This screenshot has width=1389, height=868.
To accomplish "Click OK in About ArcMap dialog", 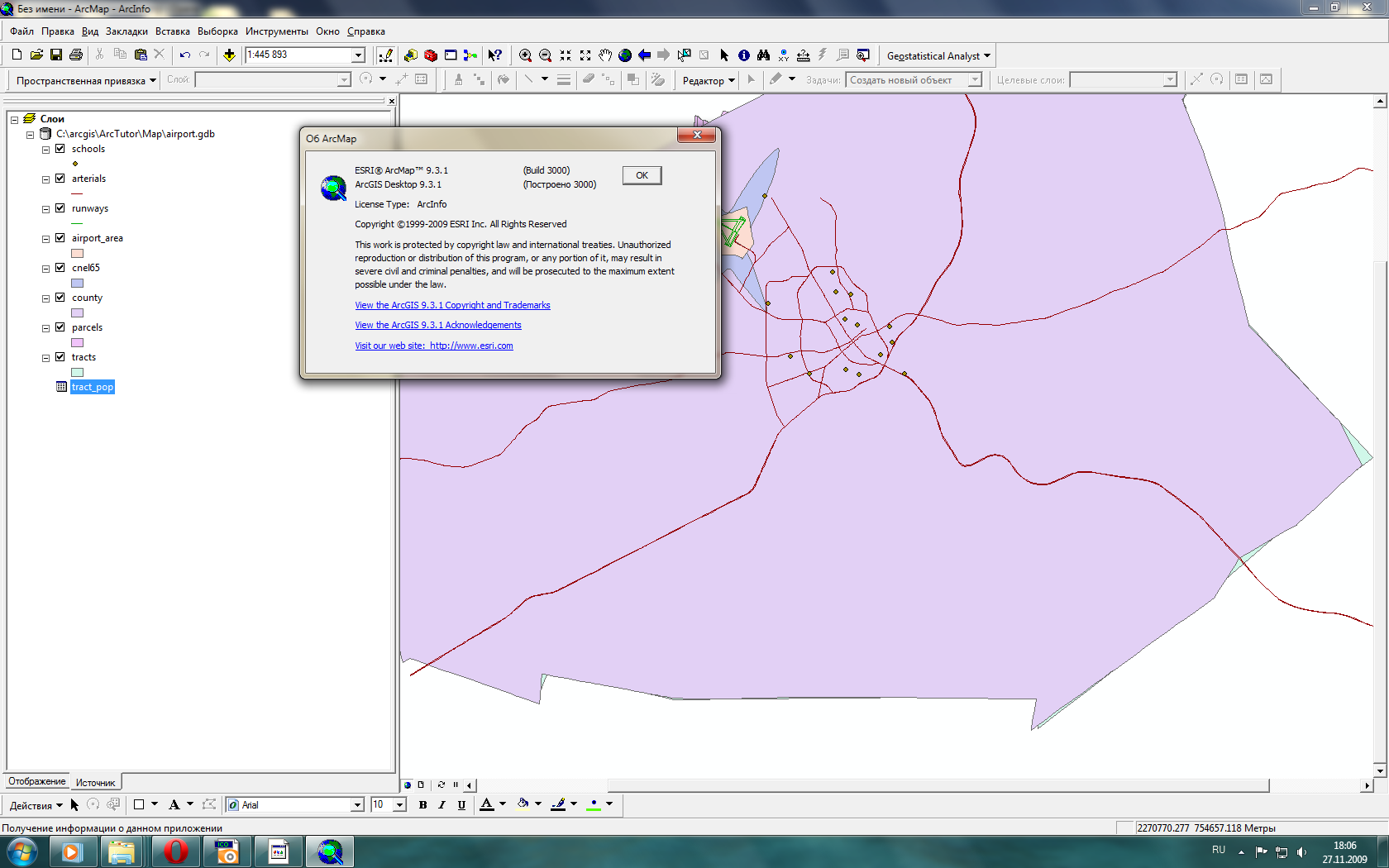I will pyautogui.click(x=642, y=175).
